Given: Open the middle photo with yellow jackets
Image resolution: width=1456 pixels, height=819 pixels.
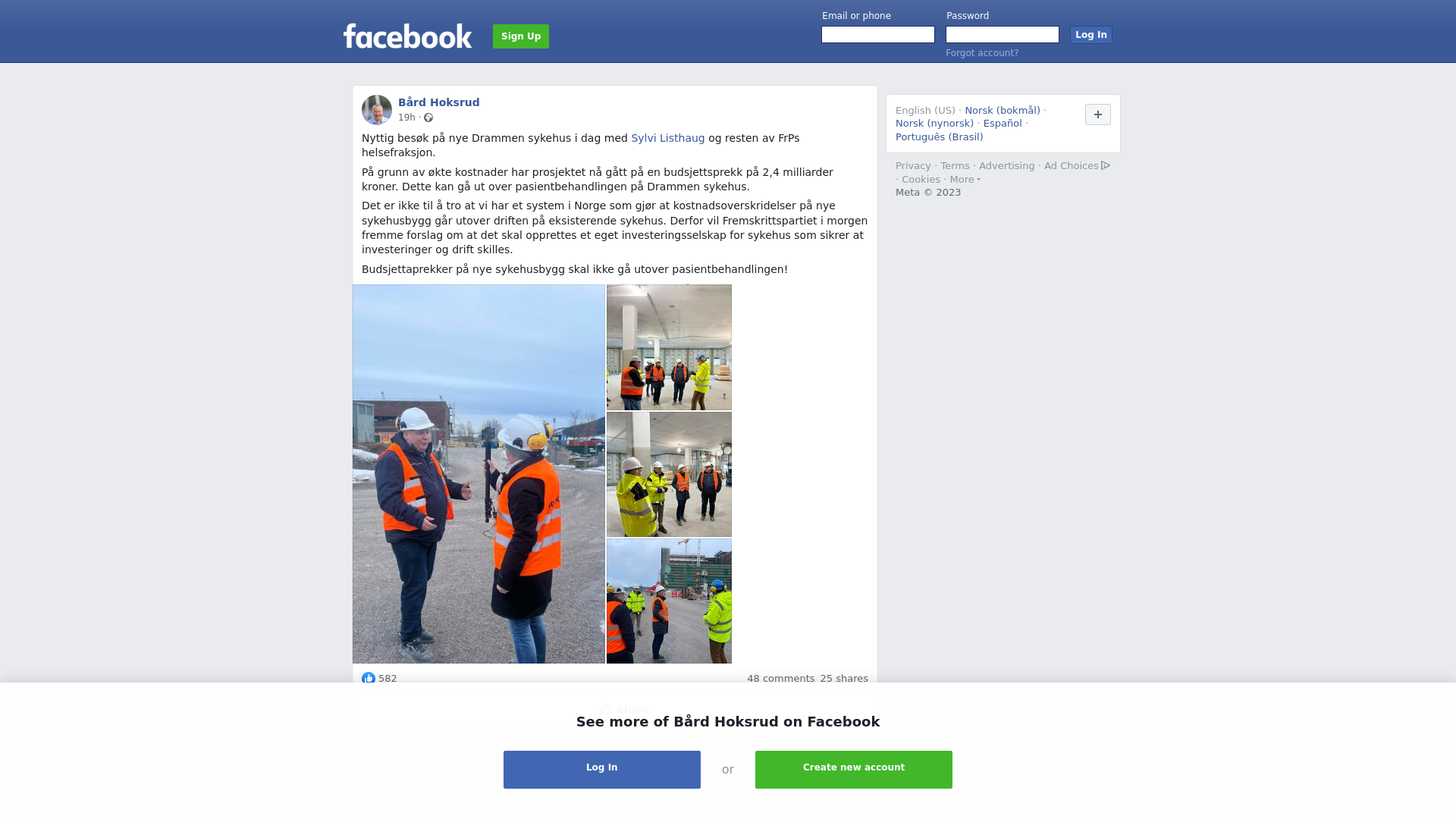Looking at the screenshot, I should tap(669, 475).
